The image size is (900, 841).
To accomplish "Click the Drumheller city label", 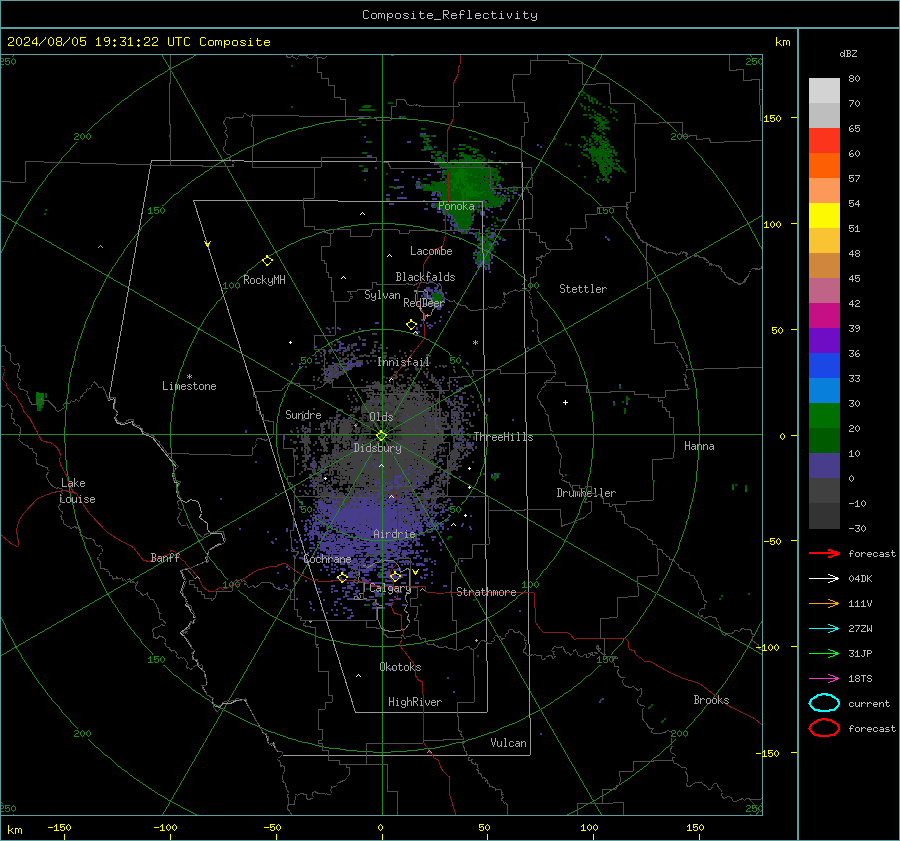I will pos(586,493).
